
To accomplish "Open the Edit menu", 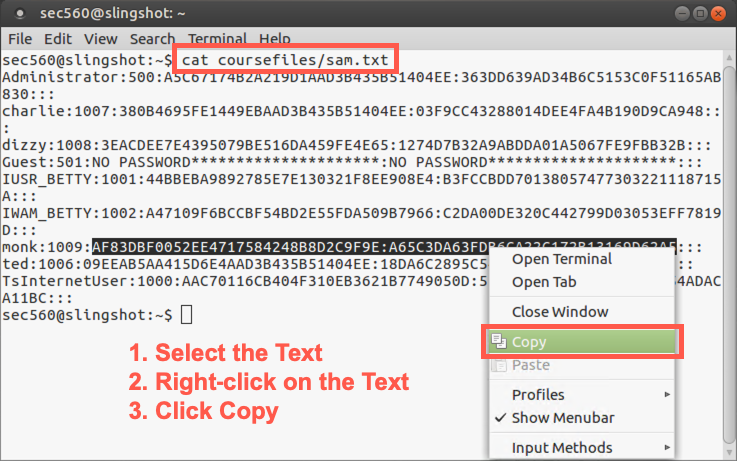I will pyautogui.click(x=58, y=39).
